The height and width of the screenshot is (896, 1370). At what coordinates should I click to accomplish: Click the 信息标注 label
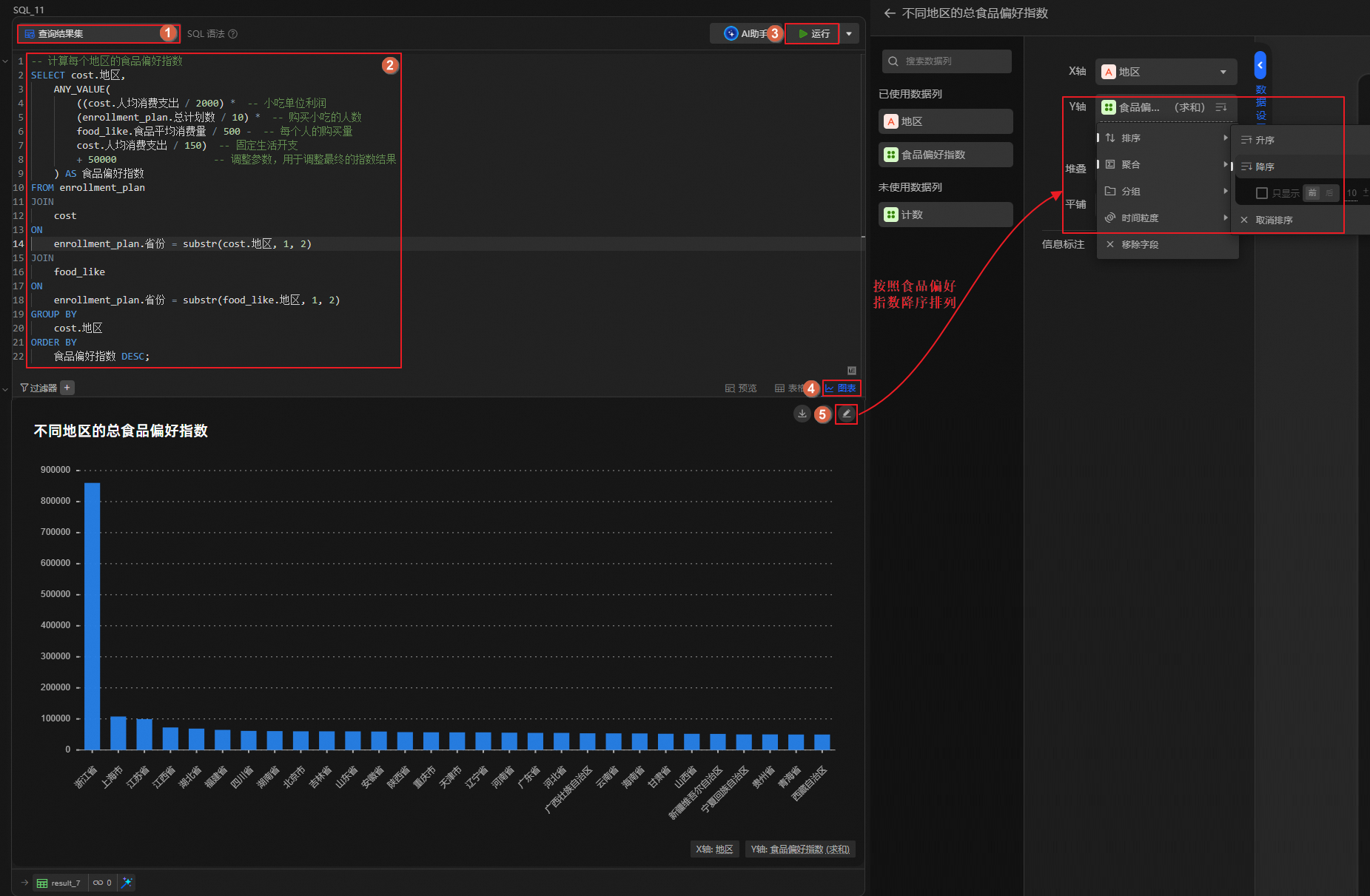[1063, 244]
